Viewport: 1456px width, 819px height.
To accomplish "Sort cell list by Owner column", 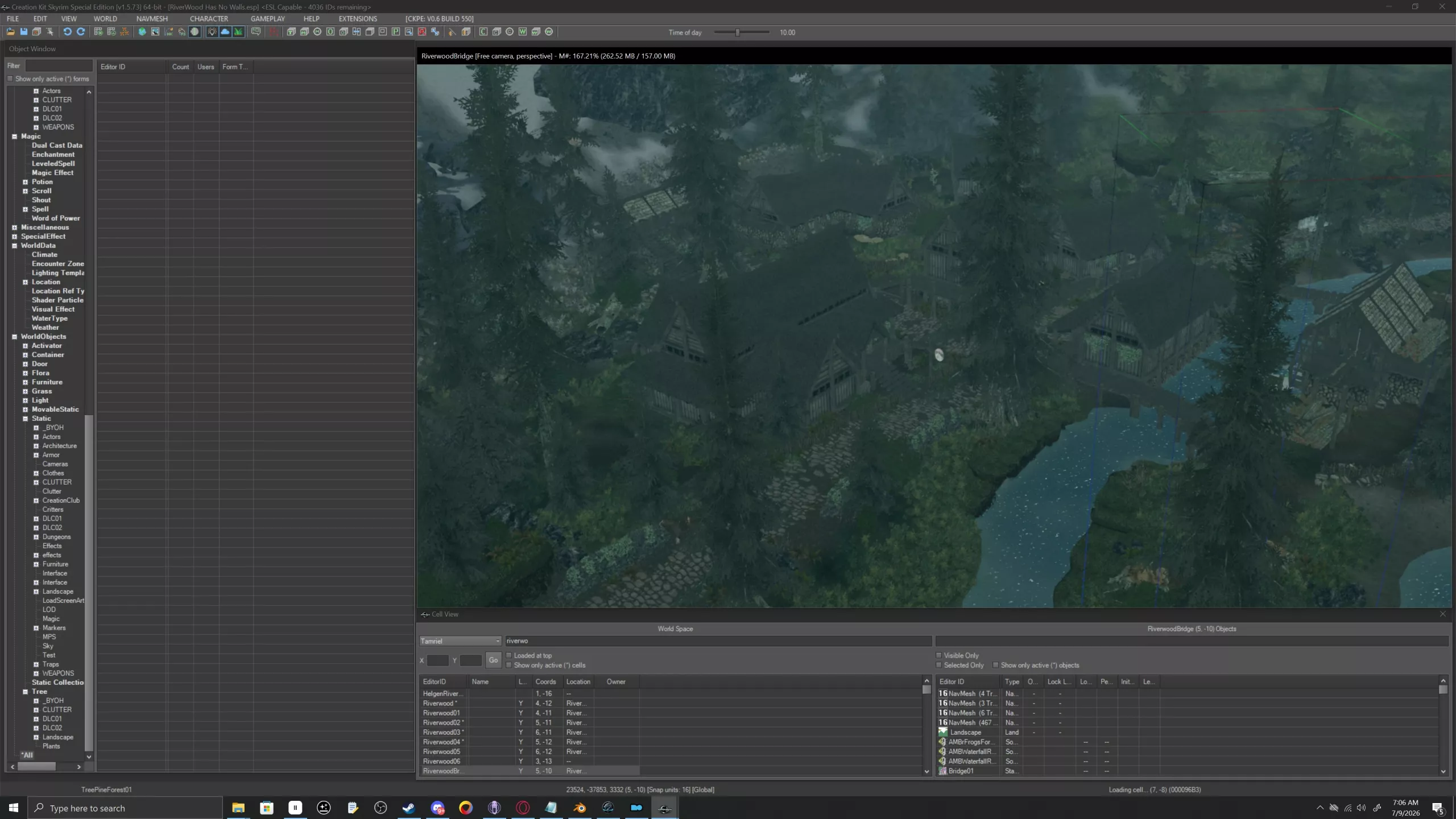I will [x=616, y=681].
